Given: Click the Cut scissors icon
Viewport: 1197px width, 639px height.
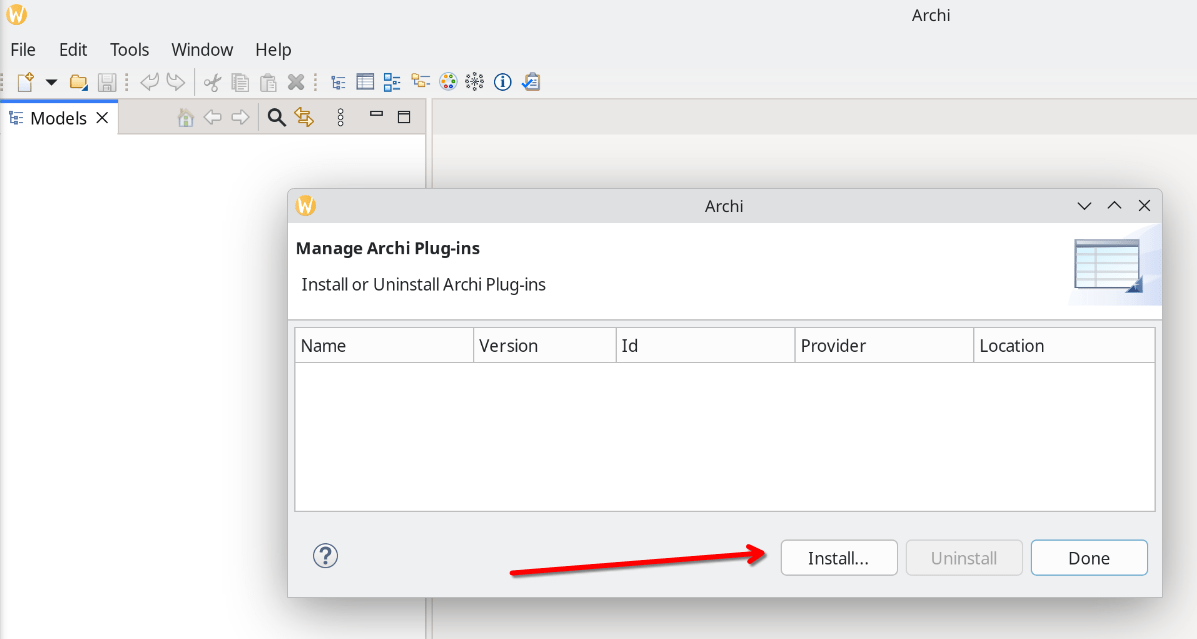Looking at the screenshot, I should pyautogui.click(x=212, y=82).
